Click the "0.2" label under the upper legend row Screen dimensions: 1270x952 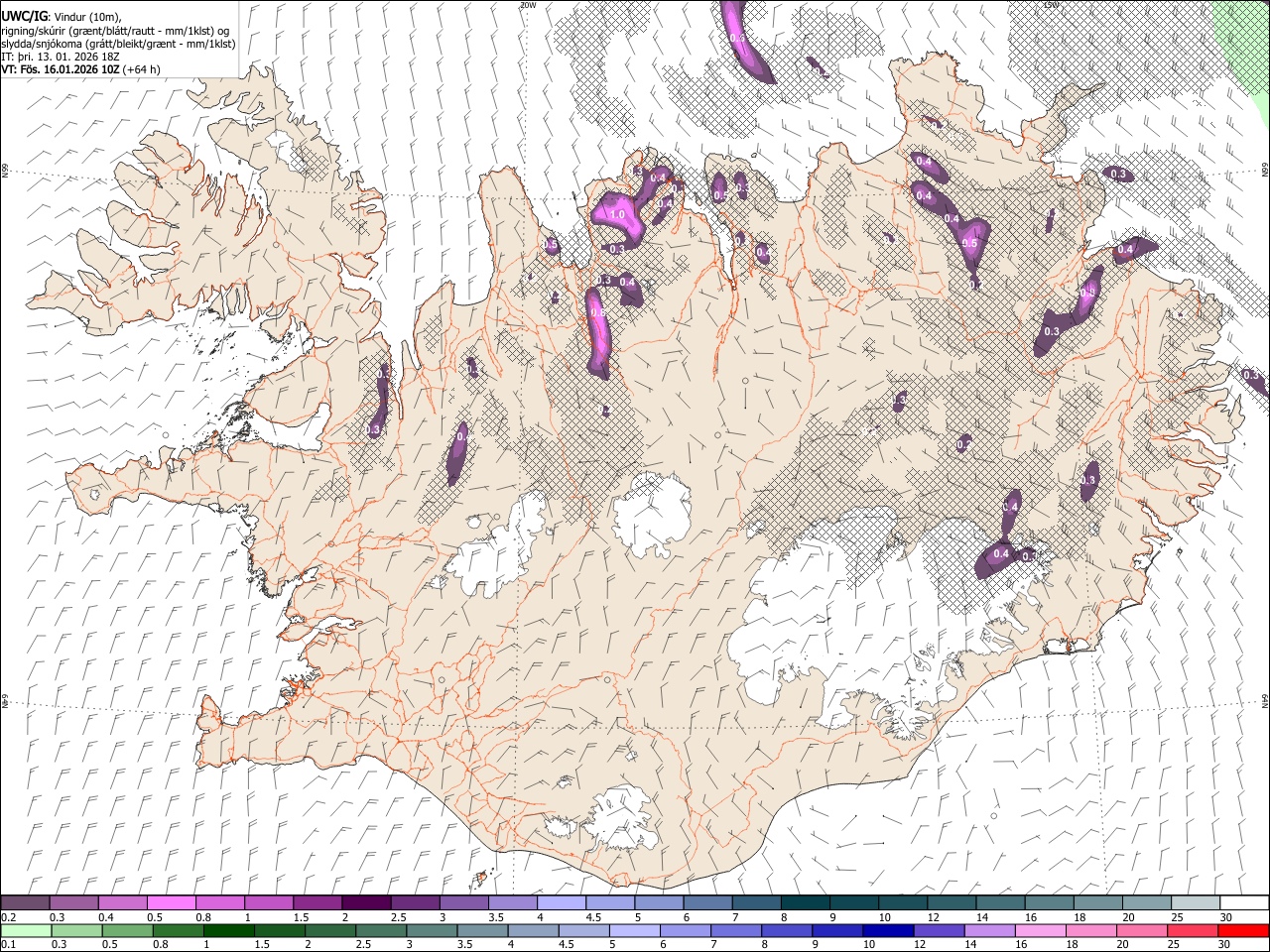(x=8, y=917)
